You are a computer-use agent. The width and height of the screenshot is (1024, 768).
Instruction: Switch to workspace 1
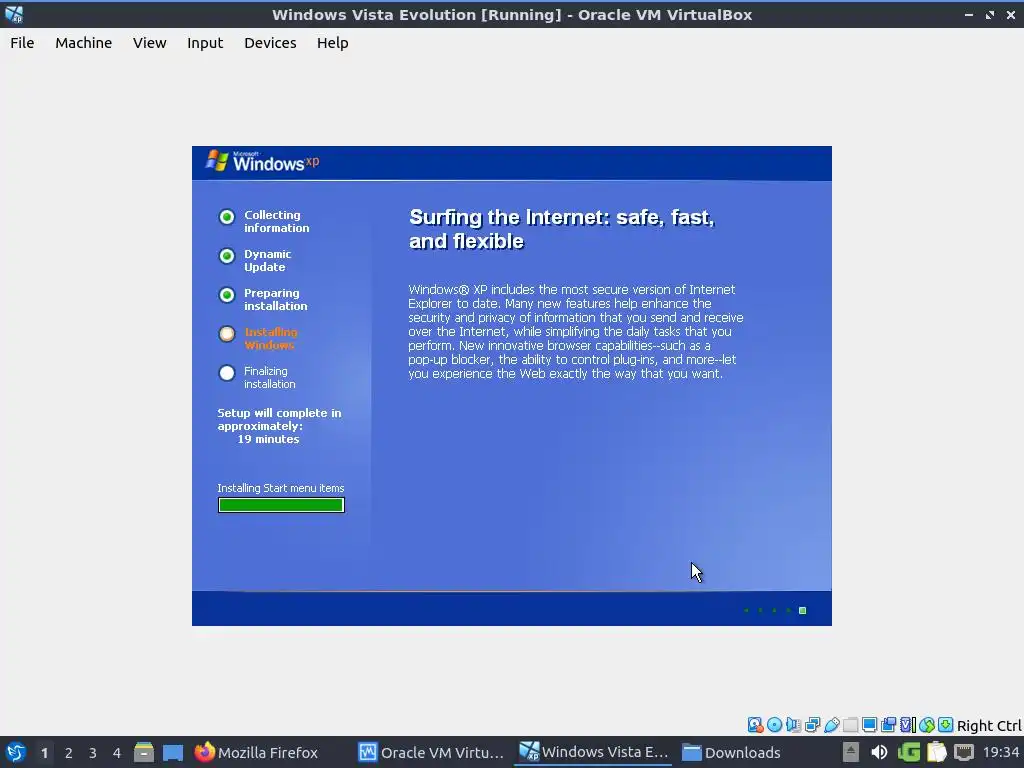(x=44, y=753)
